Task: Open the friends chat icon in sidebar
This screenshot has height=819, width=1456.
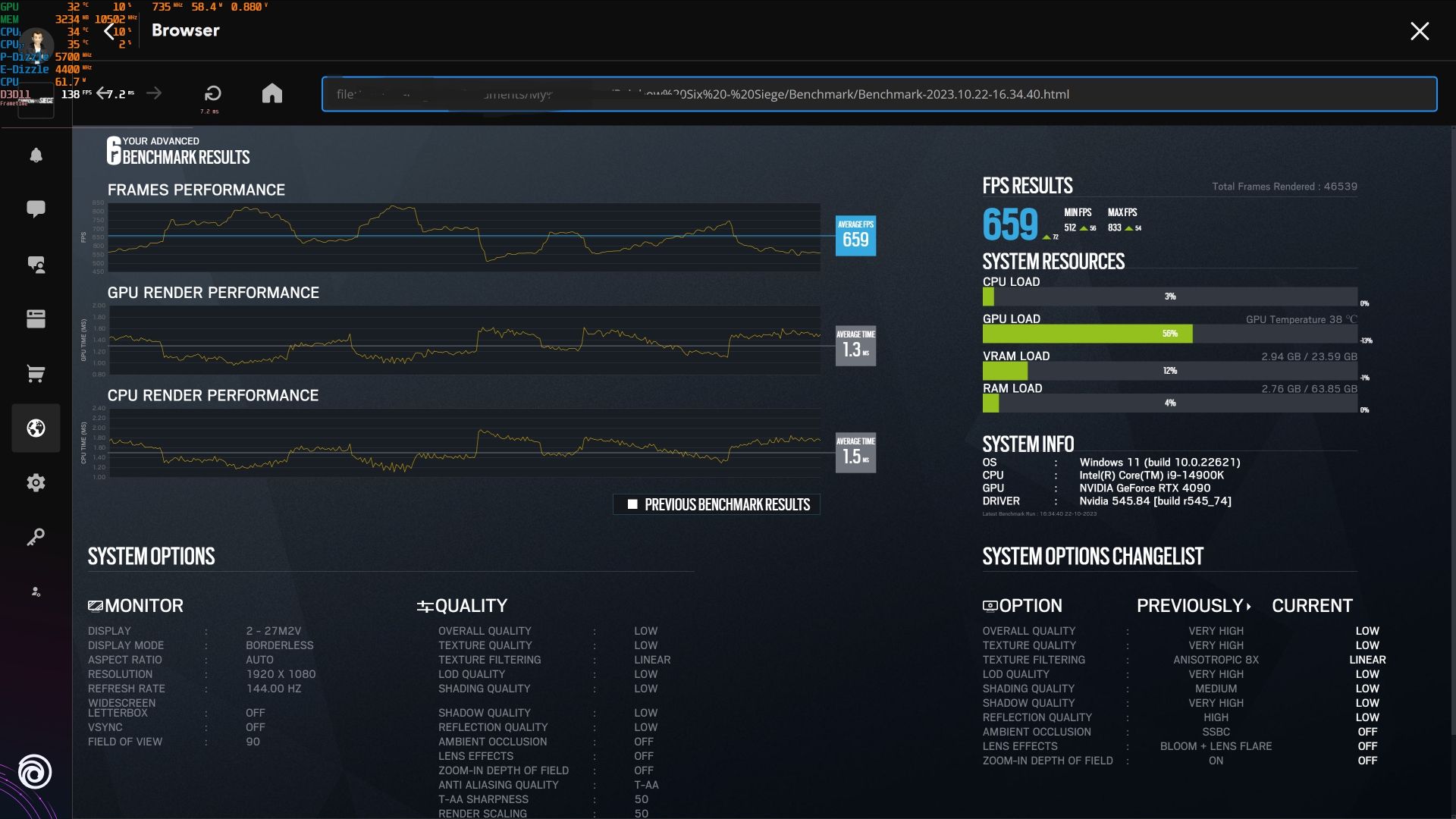Action: pos(36,265)
